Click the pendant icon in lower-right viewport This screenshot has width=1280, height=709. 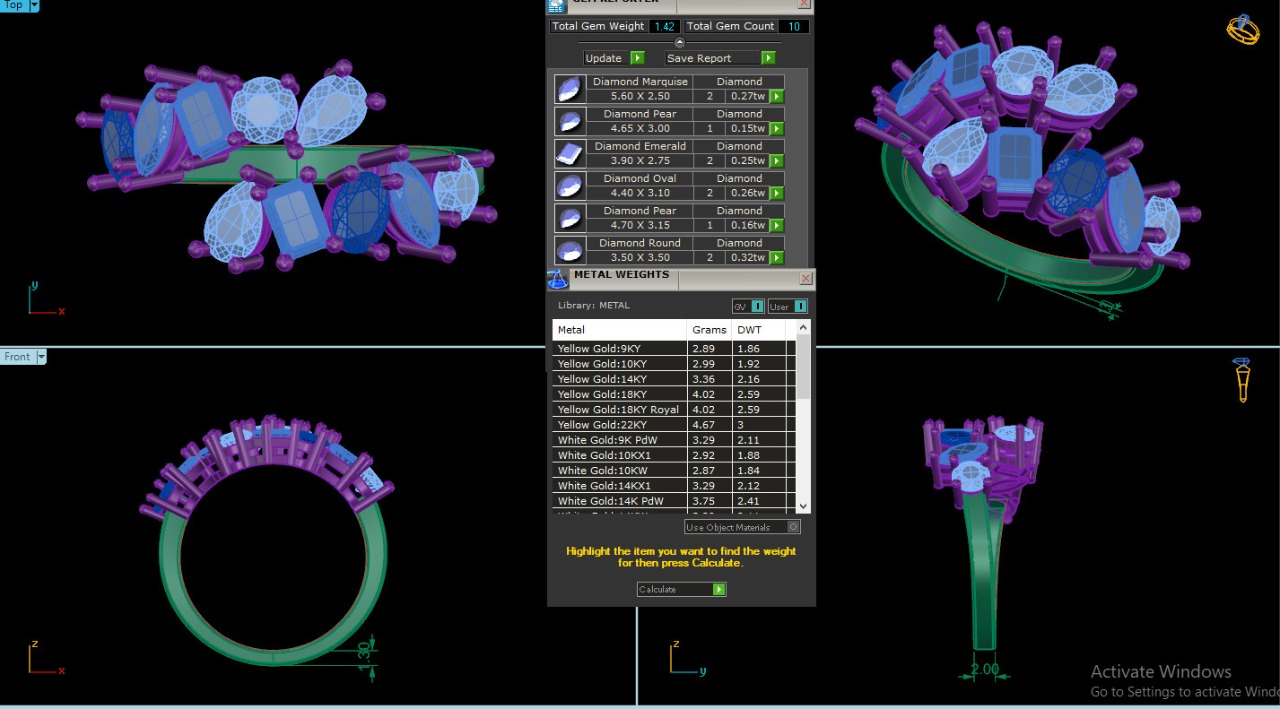pyautogui.click(x=1242, y=380)
